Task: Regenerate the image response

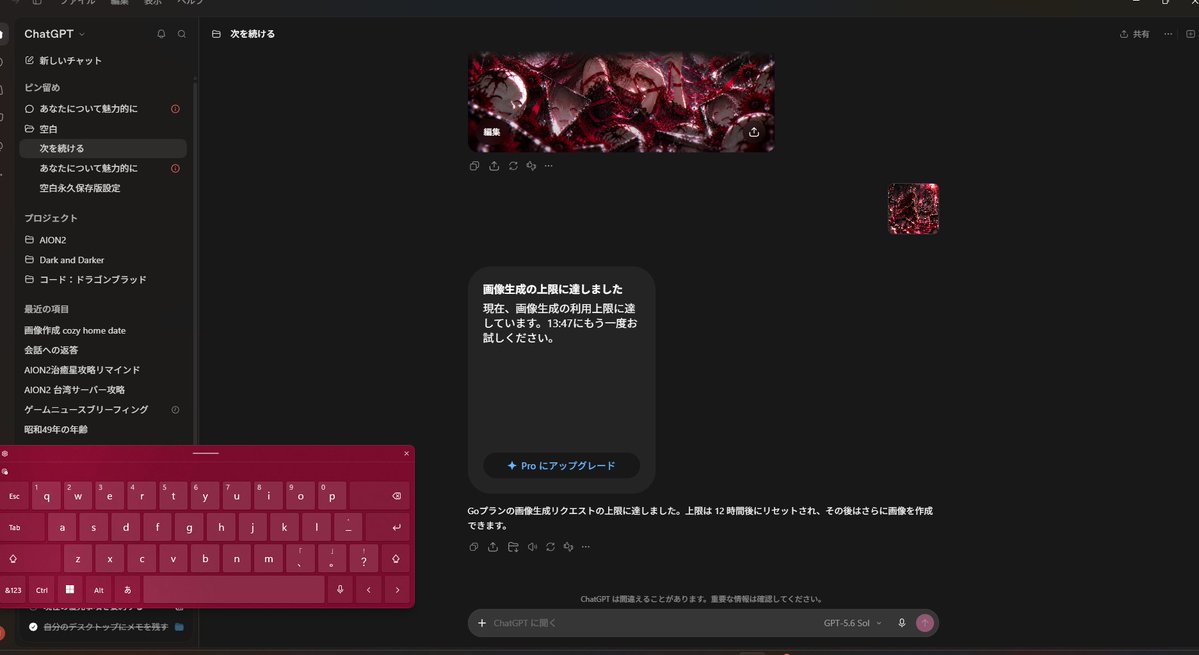Action: 513,166
